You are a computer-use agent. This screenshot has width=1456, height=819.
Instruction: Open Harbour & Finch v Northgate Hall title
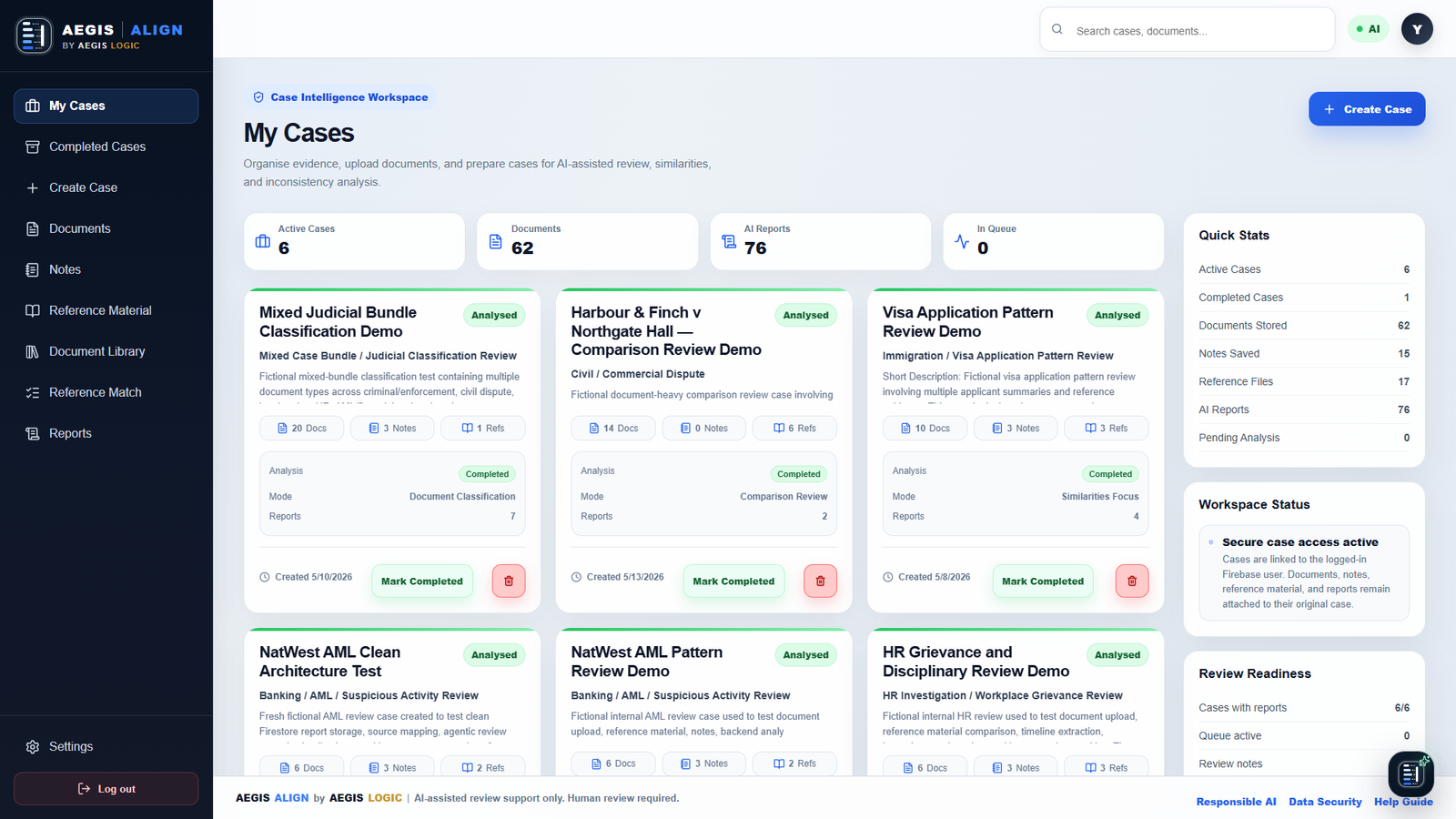coord(666,331)
